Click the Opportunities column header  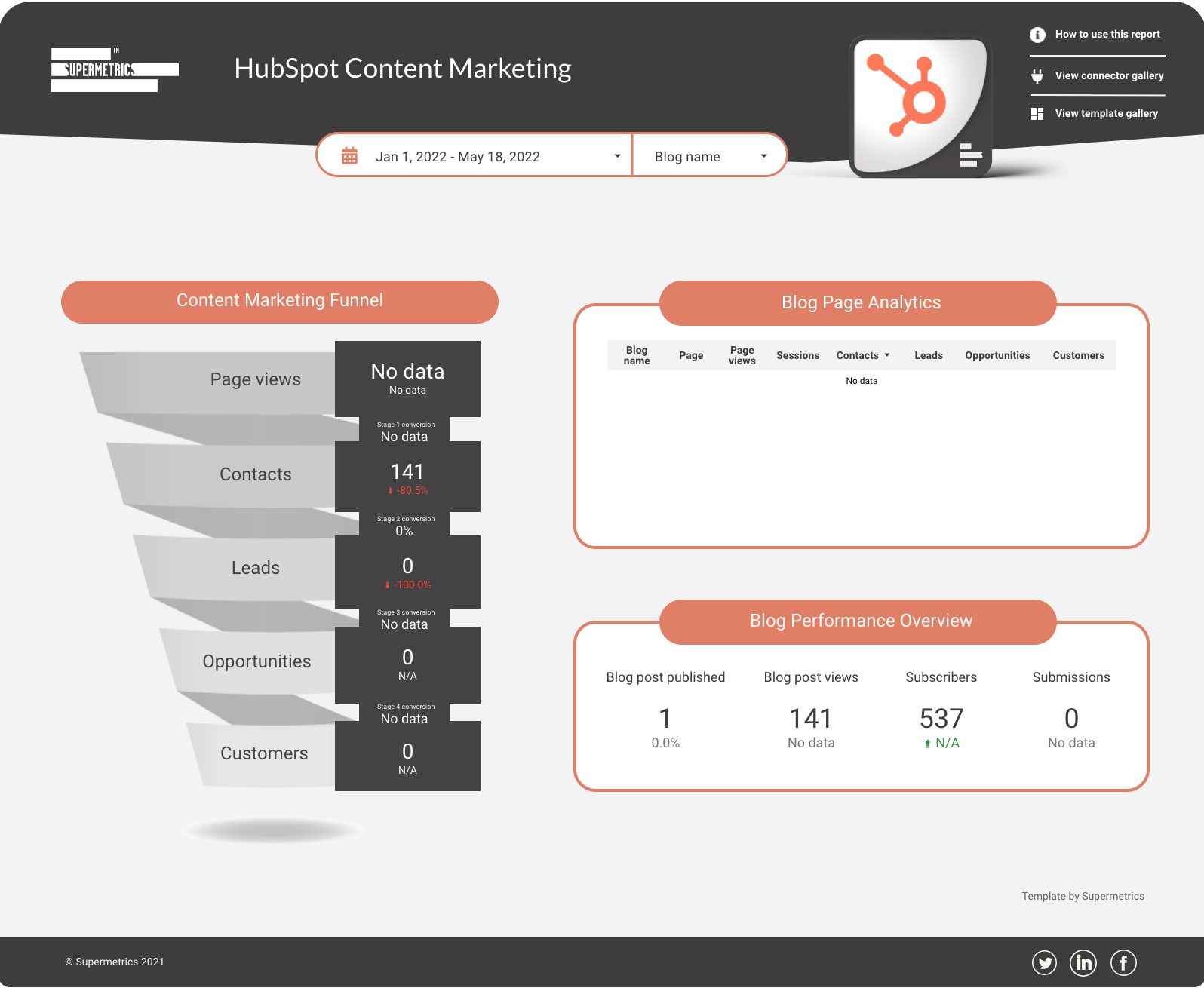(997, 355)
